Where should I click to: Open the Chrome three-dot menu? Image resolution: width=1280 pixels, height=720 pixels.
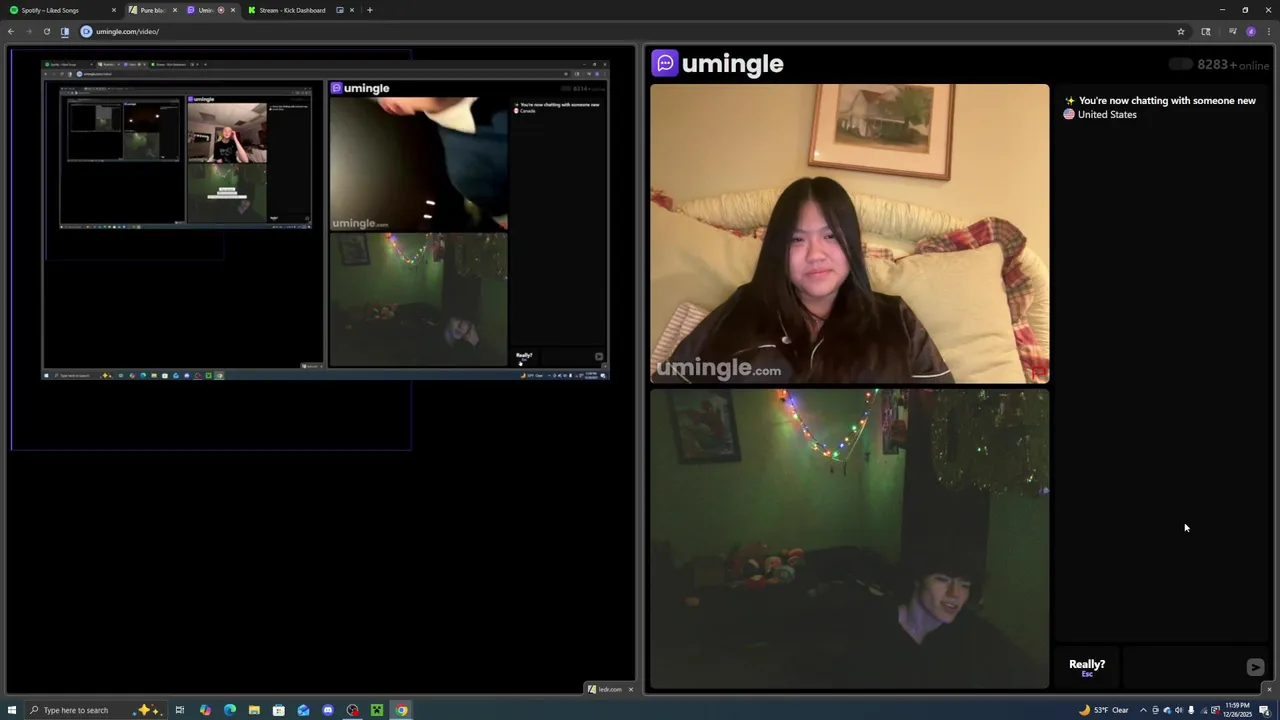[x=1268, y=31]
